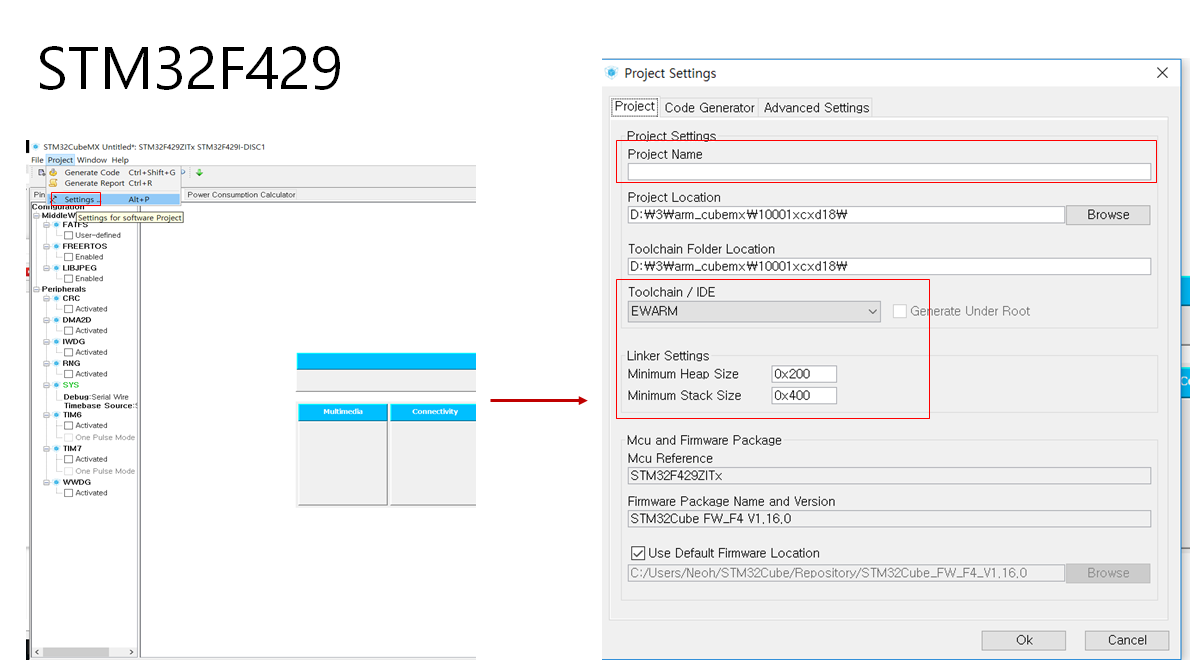The height and width of the screenshot is (660, 1190).
Task: Open the Project menu in STM32CubeMX
Action: [x=60, y=160]
